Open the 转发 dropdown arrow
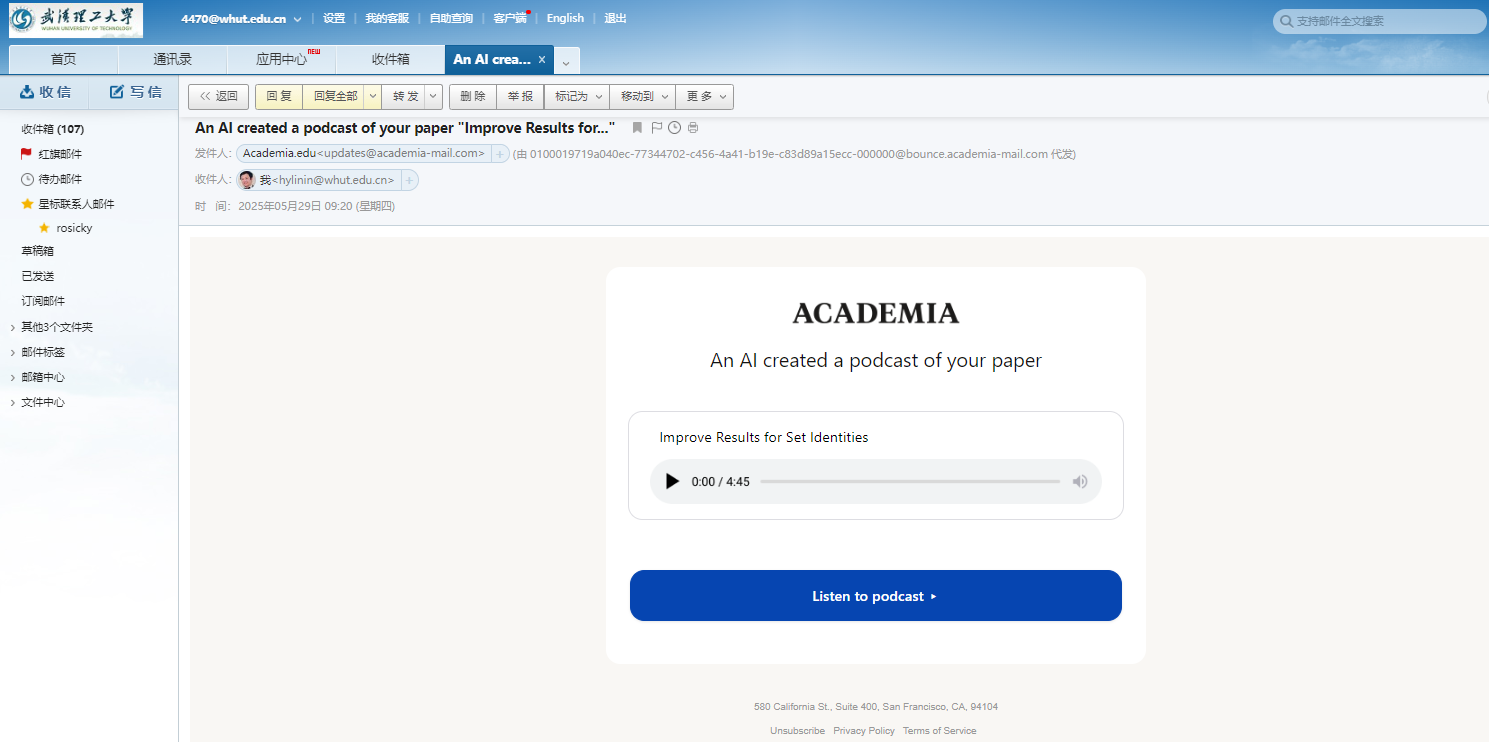Viewport: 1489px width, 742px height. 433,96
